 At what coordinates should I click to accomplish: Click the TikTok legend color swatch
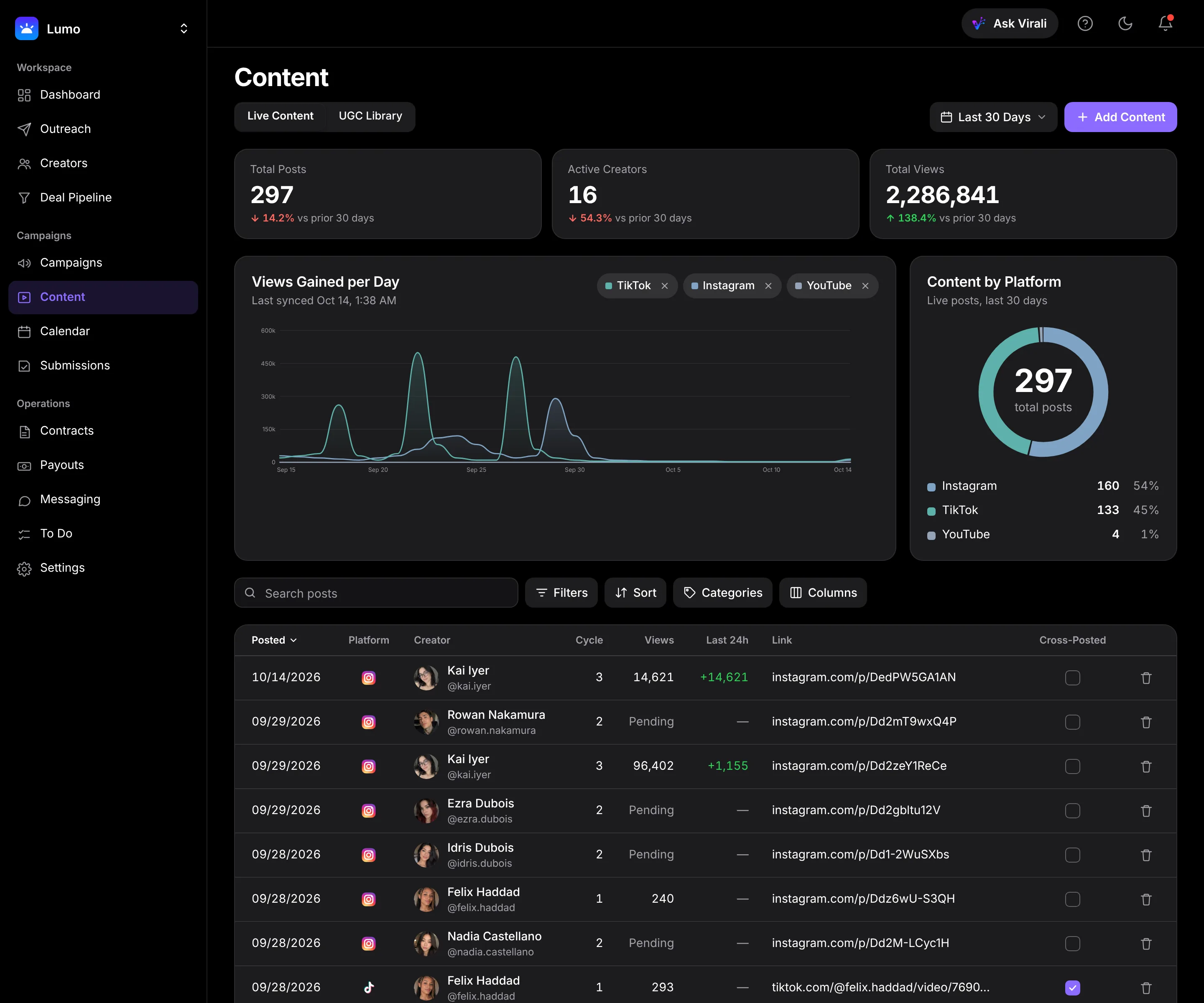point(931,511)
